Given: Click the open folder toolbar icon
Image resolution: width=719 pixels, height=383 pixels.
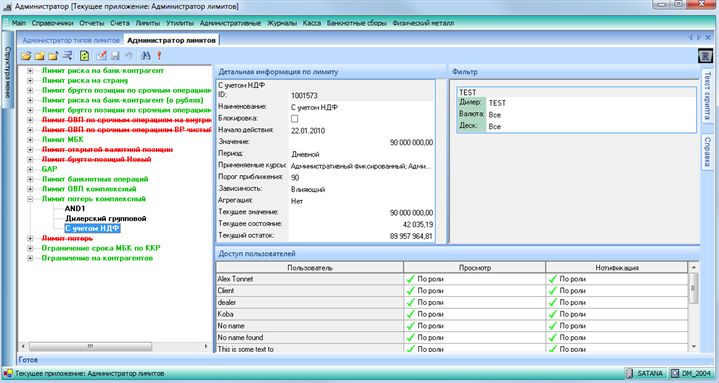Looking at the screenshot, I should pos(26,56).
